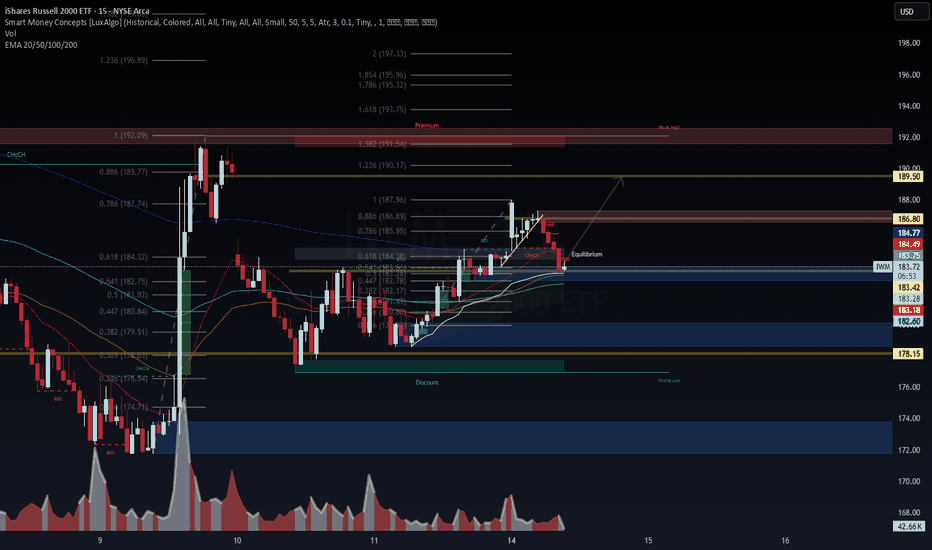Image resolution: width=932 pixels, height=550 pixels.
Task: Click the 194.00 price axis tick
Action: (x=909, y=106)
